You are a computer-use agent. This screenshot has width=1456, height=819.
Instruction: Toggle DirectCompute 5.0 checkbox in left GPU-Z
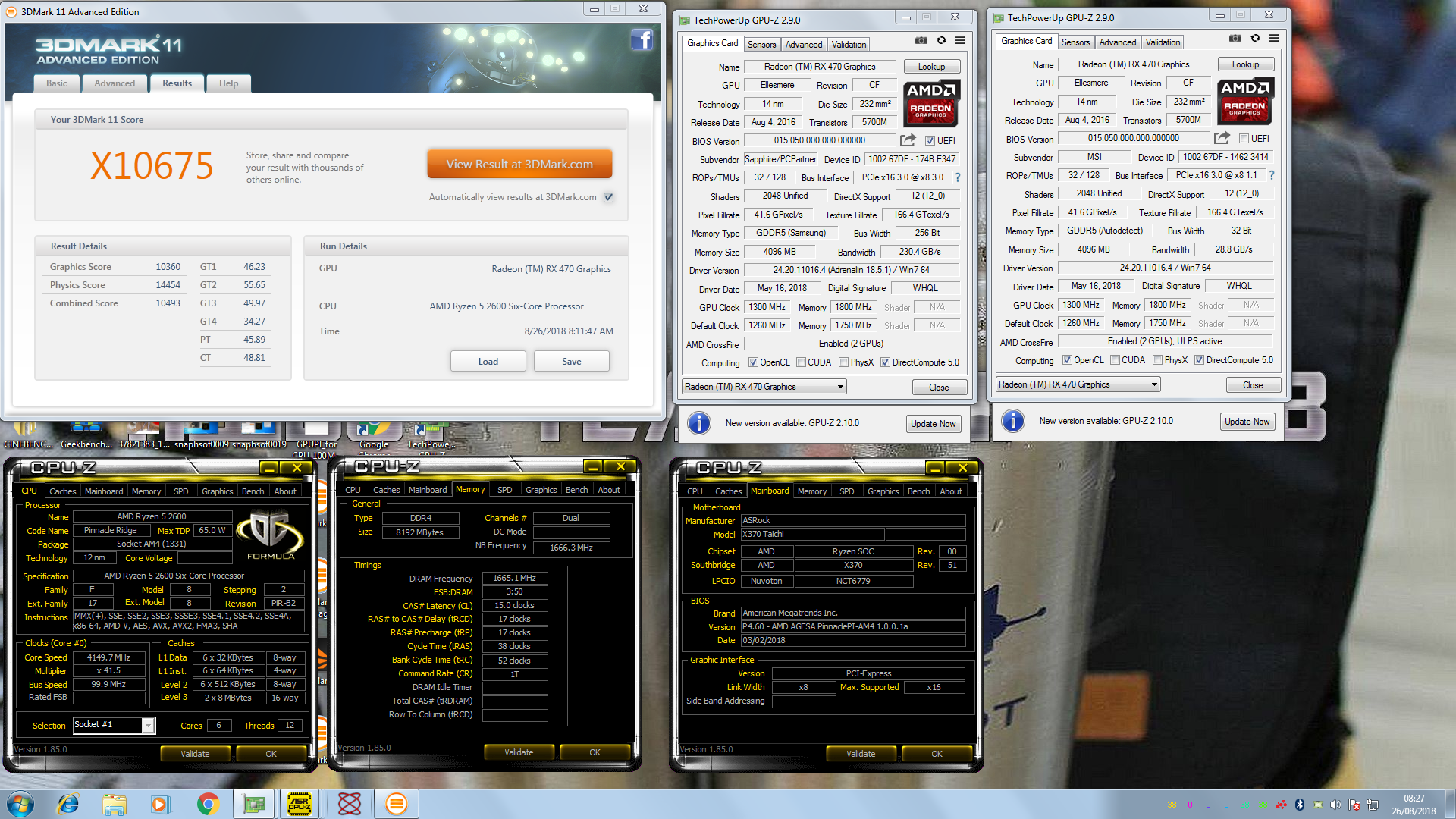tap(885, 362)
